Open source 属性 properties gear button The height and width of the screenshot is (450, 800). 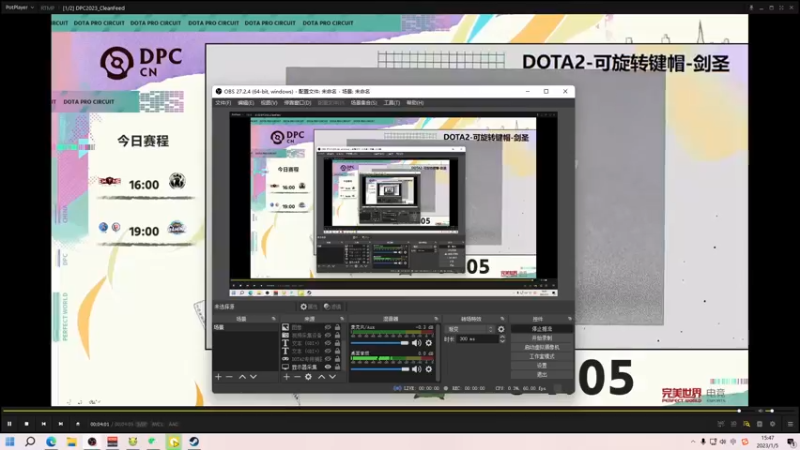[309, 307]
